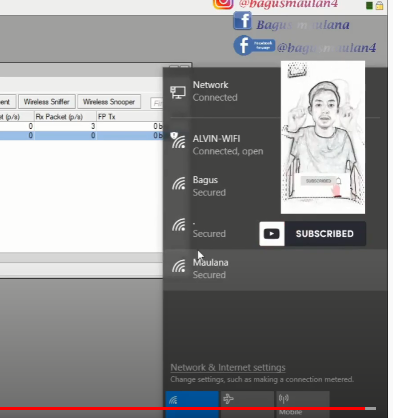The height and width of the screenshot is (418, 393).
Task: Select the unnamed dot secured network
Action: (x=275, y=228)
